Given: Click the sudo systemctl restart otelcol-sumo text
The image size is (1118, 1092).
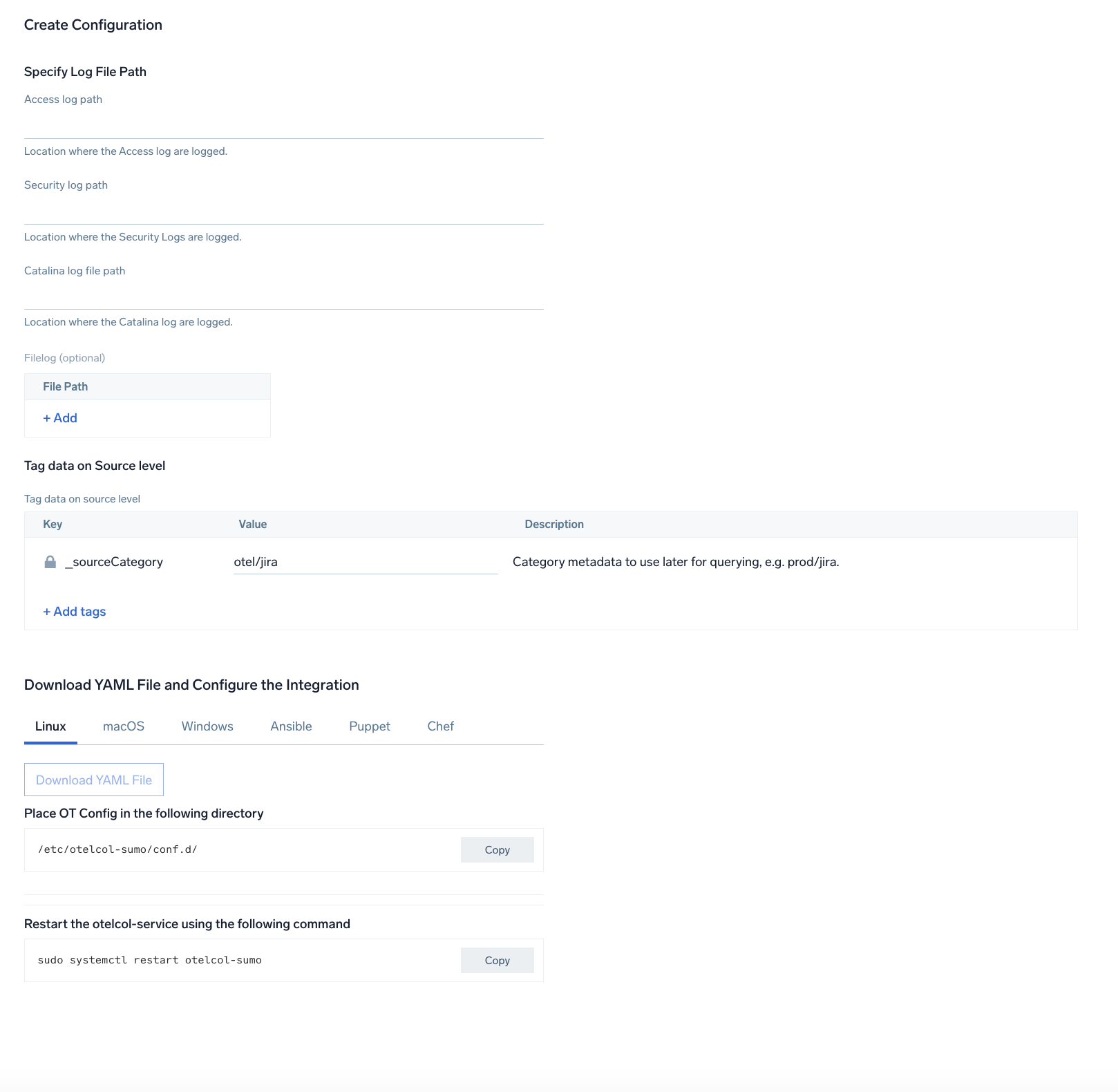Looking at the screenshot, I should pos(150,960).
